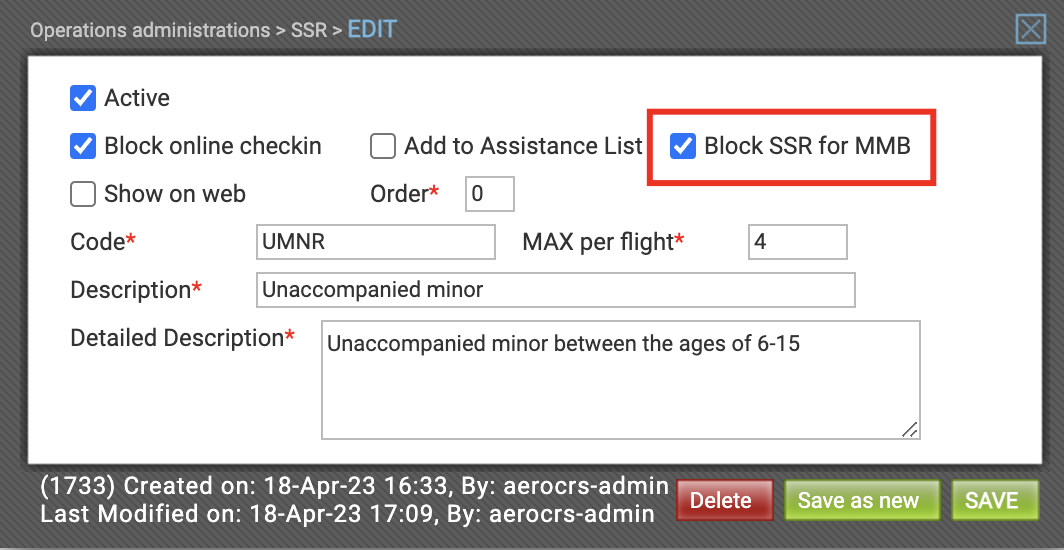Enable Add to Assistance List option
1064x550 pixels.
[383, 146]
